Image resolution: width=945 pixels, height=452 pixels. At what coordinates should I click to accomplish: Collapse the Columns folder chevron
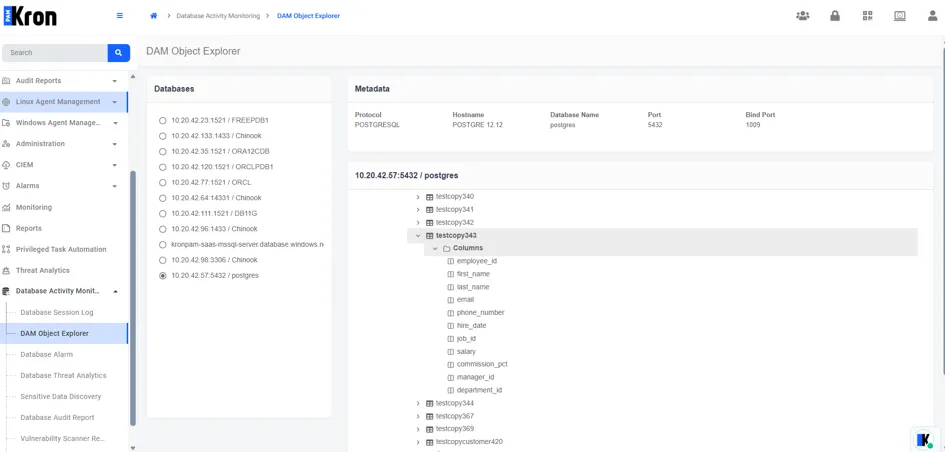click(435, 248)
